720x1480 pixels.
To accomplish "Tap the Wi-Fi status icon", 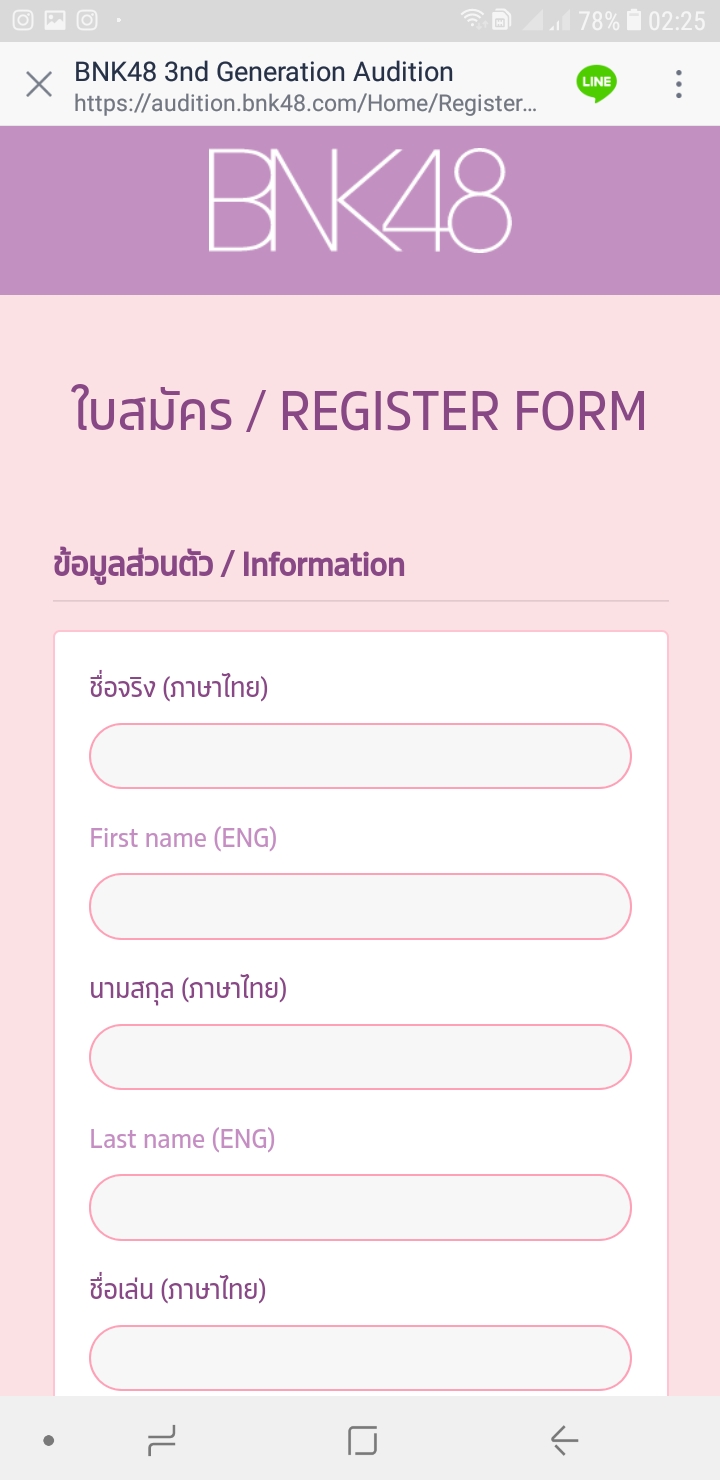I will (x=471, y=20).
